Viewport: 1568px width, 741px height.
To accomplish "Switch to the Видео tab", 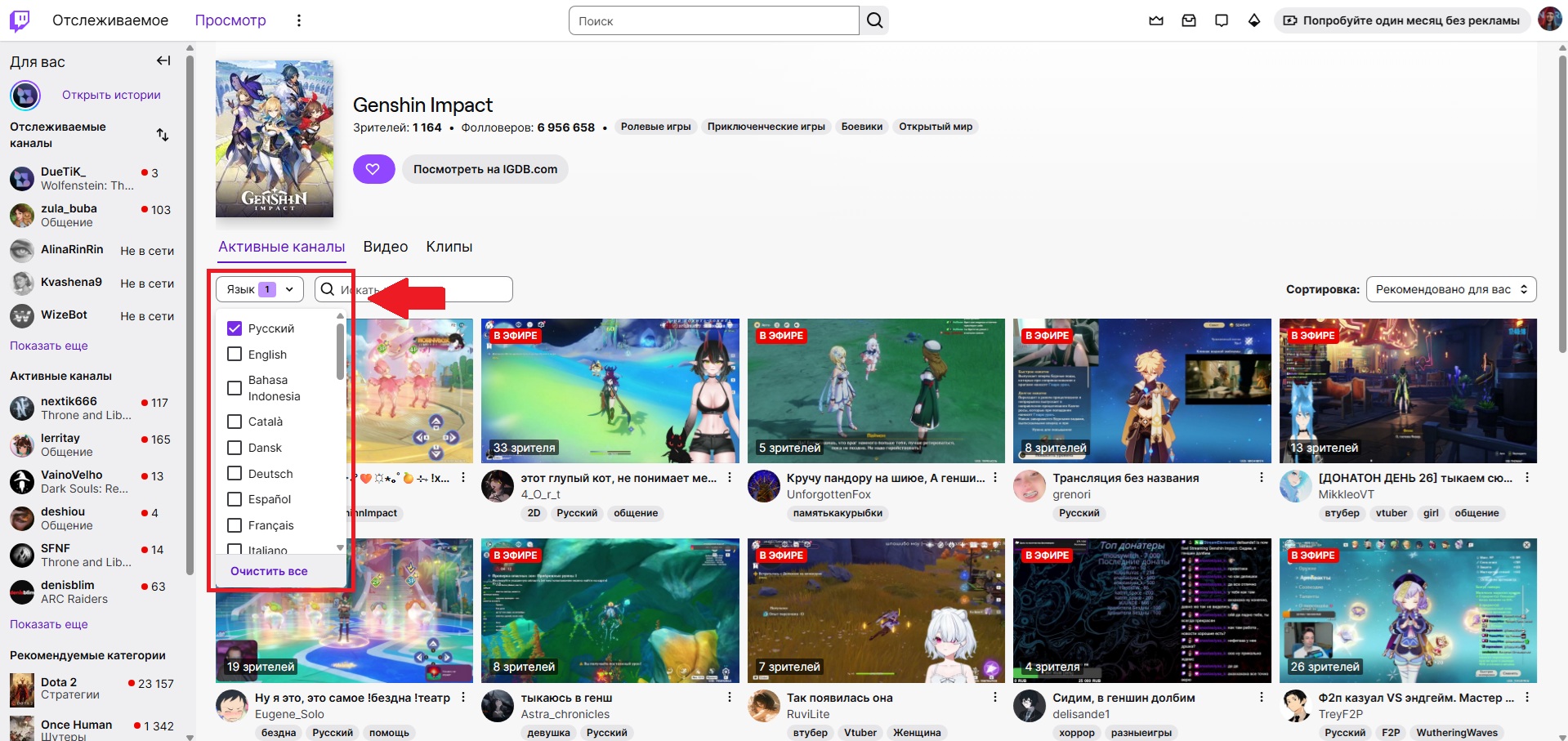I will pos(386,247).
